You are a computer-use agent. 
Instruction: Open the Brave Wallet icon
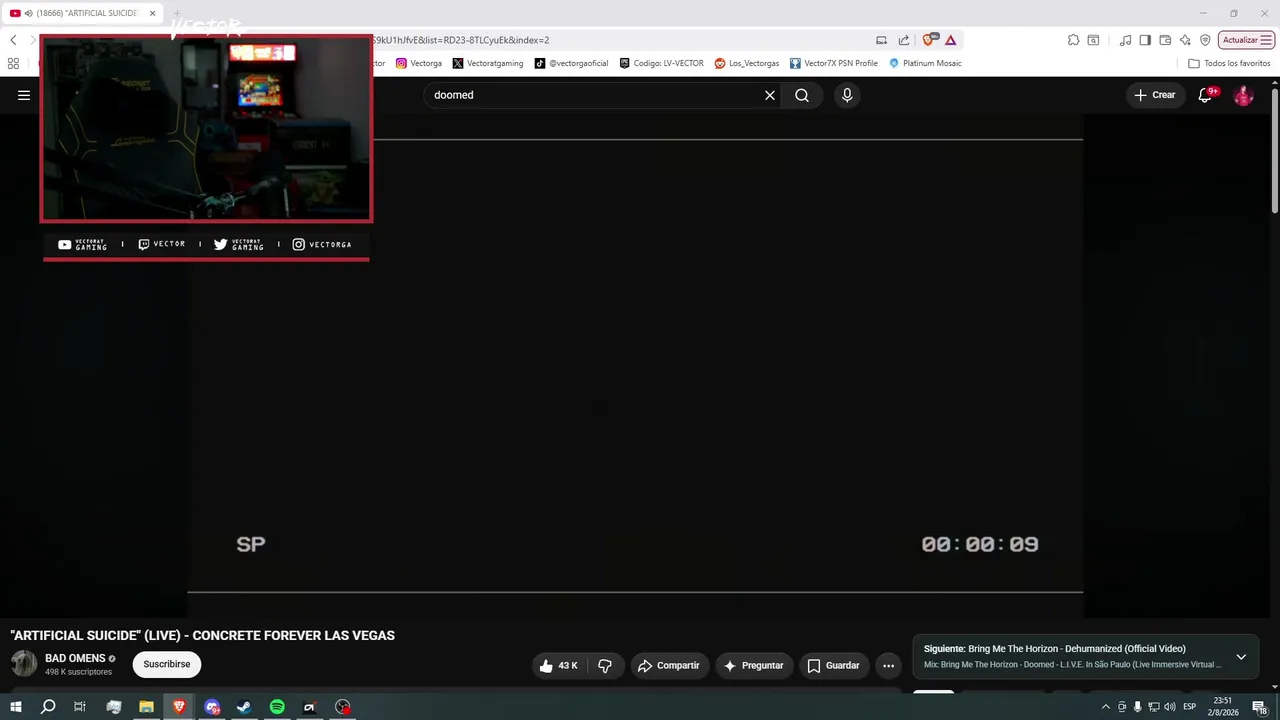pyautogui.click(x=1165, y=40)
